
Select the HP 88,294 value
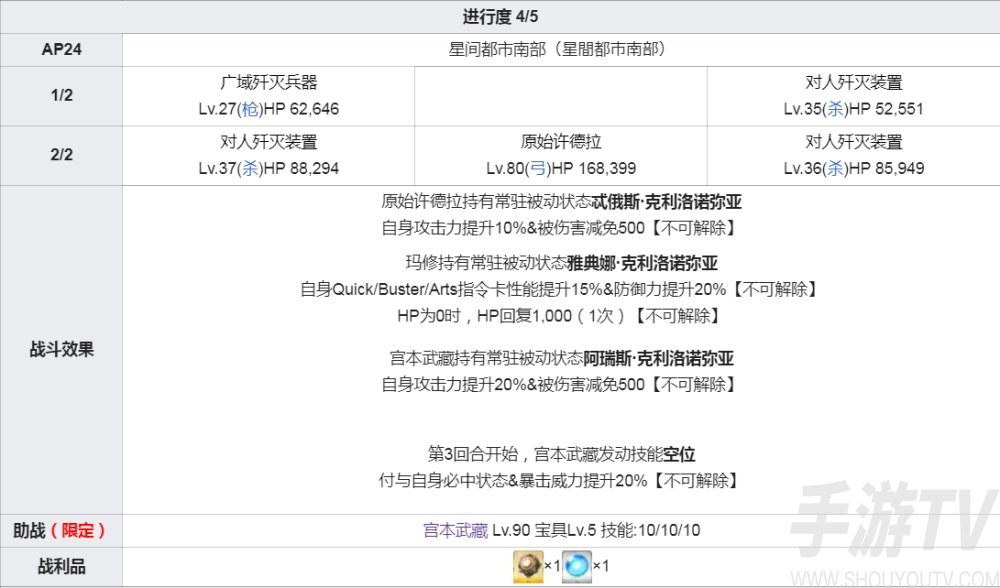(301, 168)
